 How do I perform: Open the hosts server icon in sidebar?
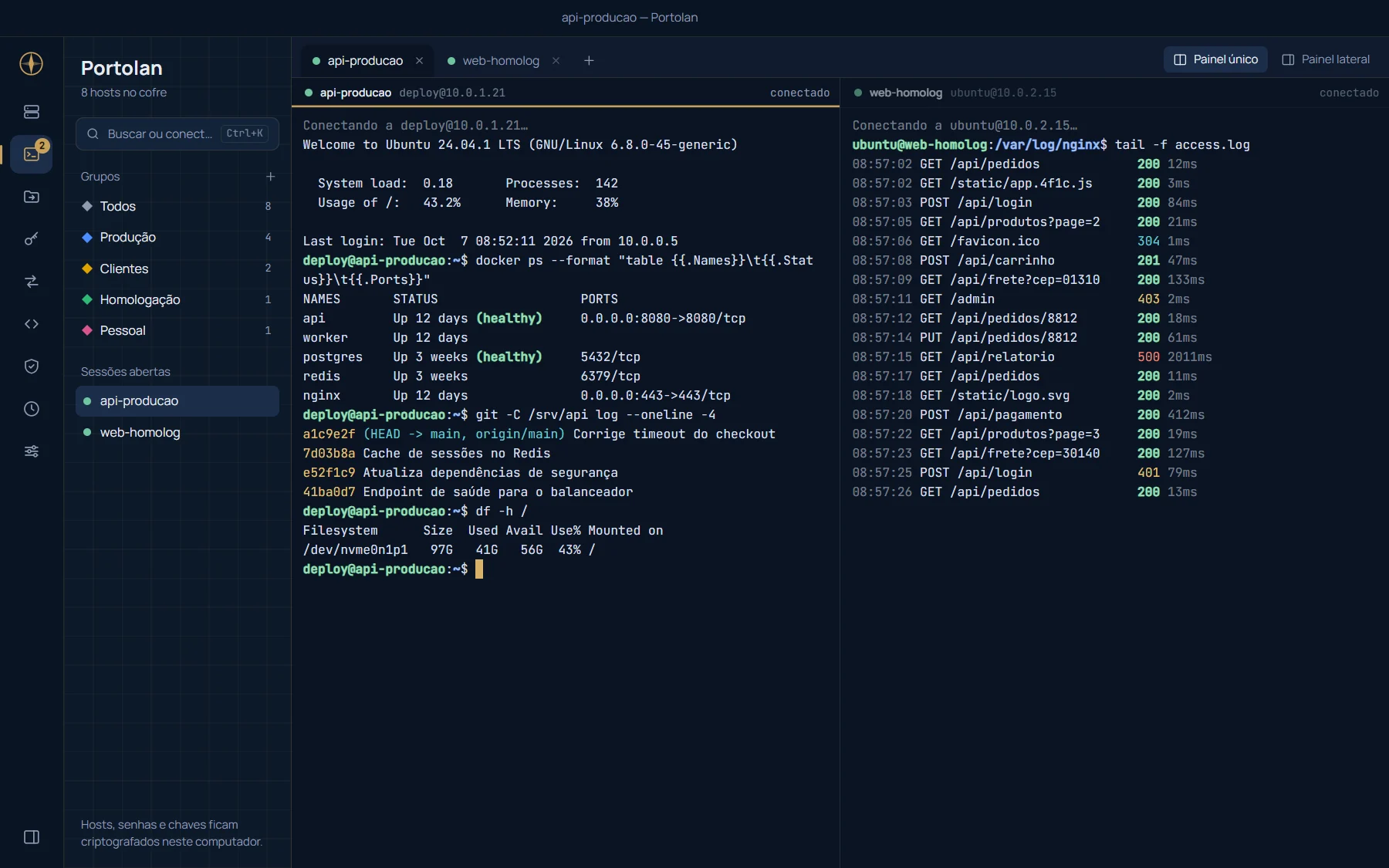click(x=32, y=112)
